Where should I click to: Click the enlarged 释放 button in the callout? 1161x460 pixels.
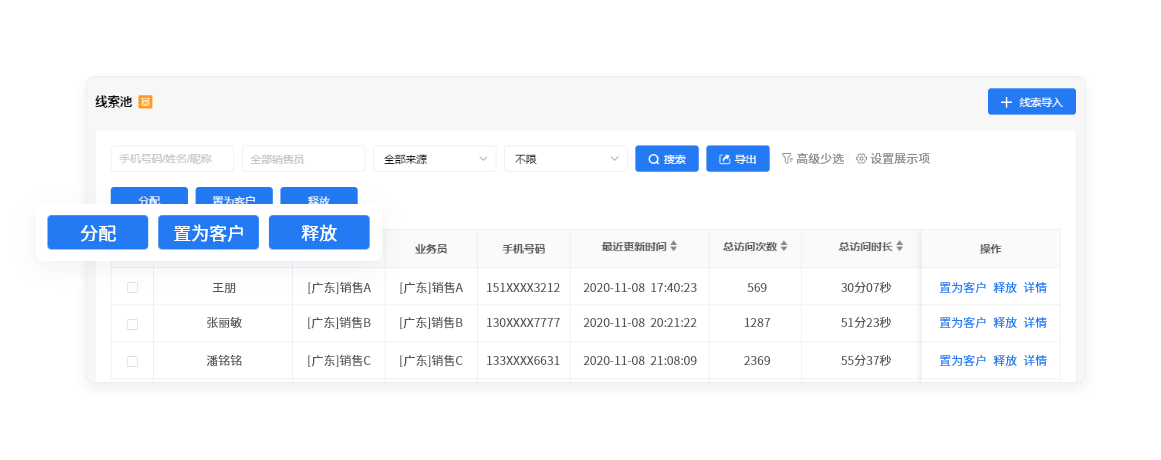319,233
